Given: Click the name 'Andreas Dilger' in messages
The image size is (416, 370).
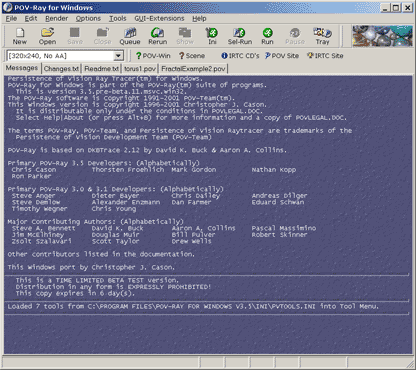Looking at the screenshot, I should point(279,196).
